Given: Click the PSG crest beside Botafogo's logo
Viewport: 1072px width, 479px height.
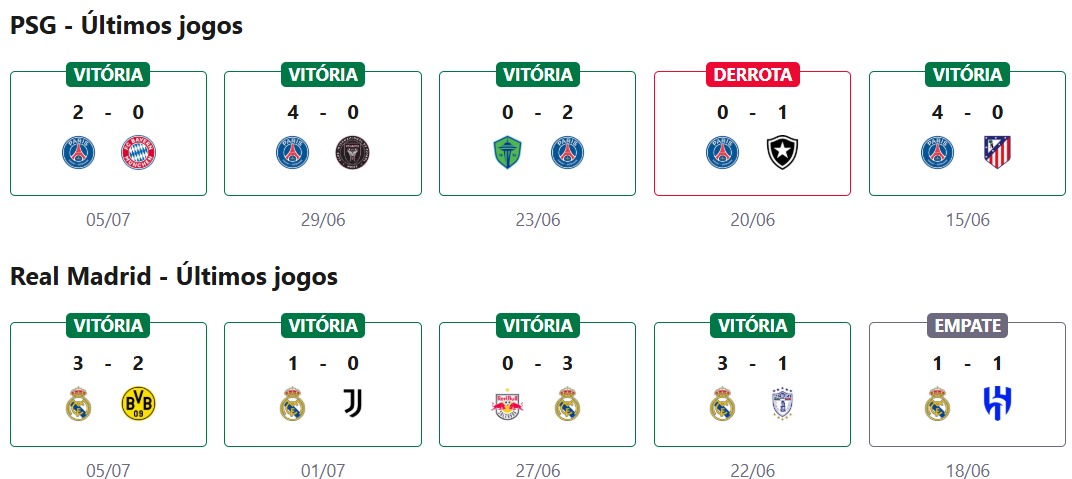Looking at the screenshot, I should pyautogui.click(x=722, y=152).
